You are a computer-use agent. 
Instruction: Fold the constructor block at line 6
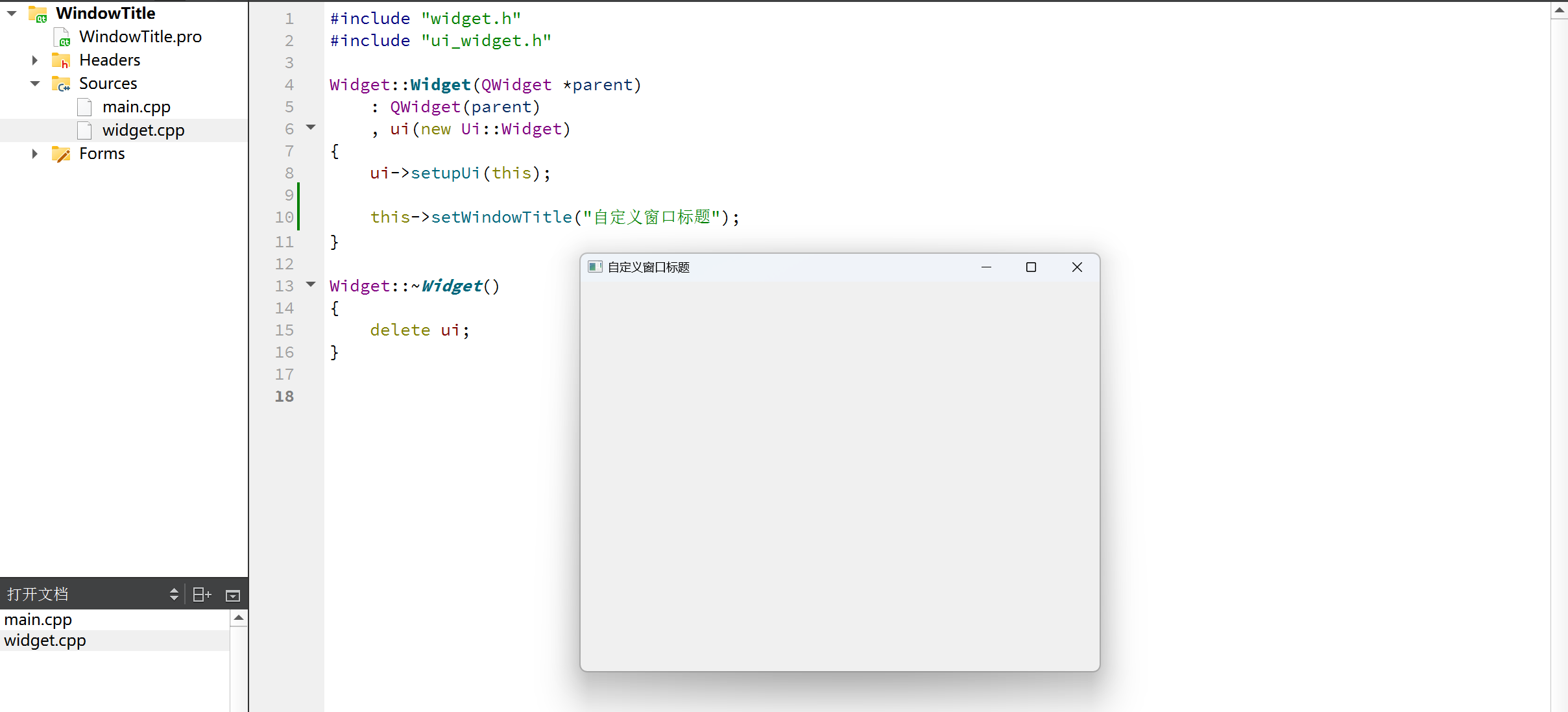pos(311,127)
